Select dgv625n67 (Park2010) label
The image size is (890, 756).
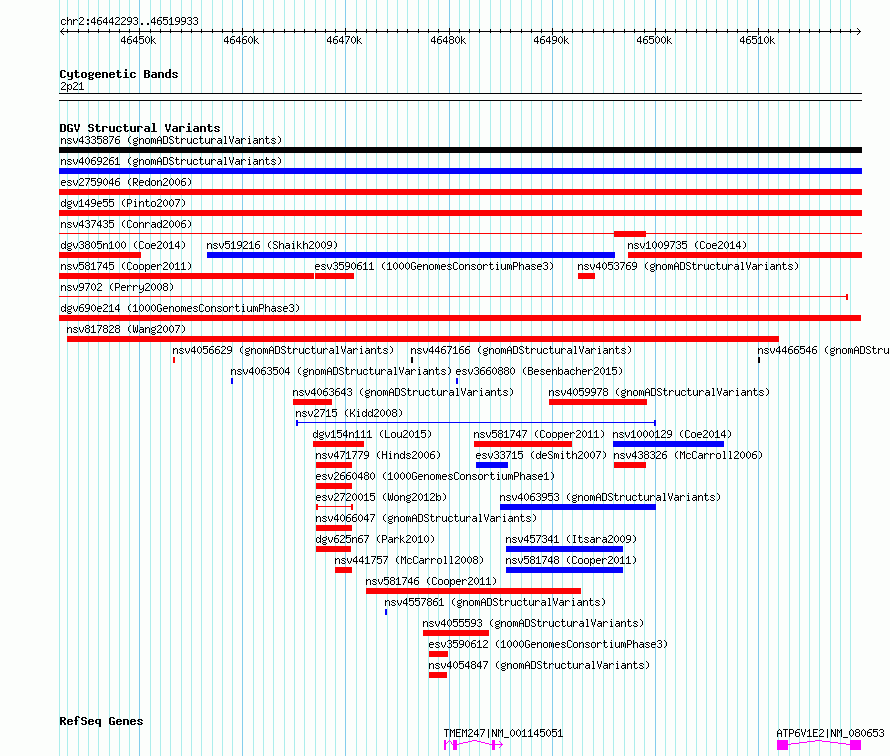click(375, 539)
